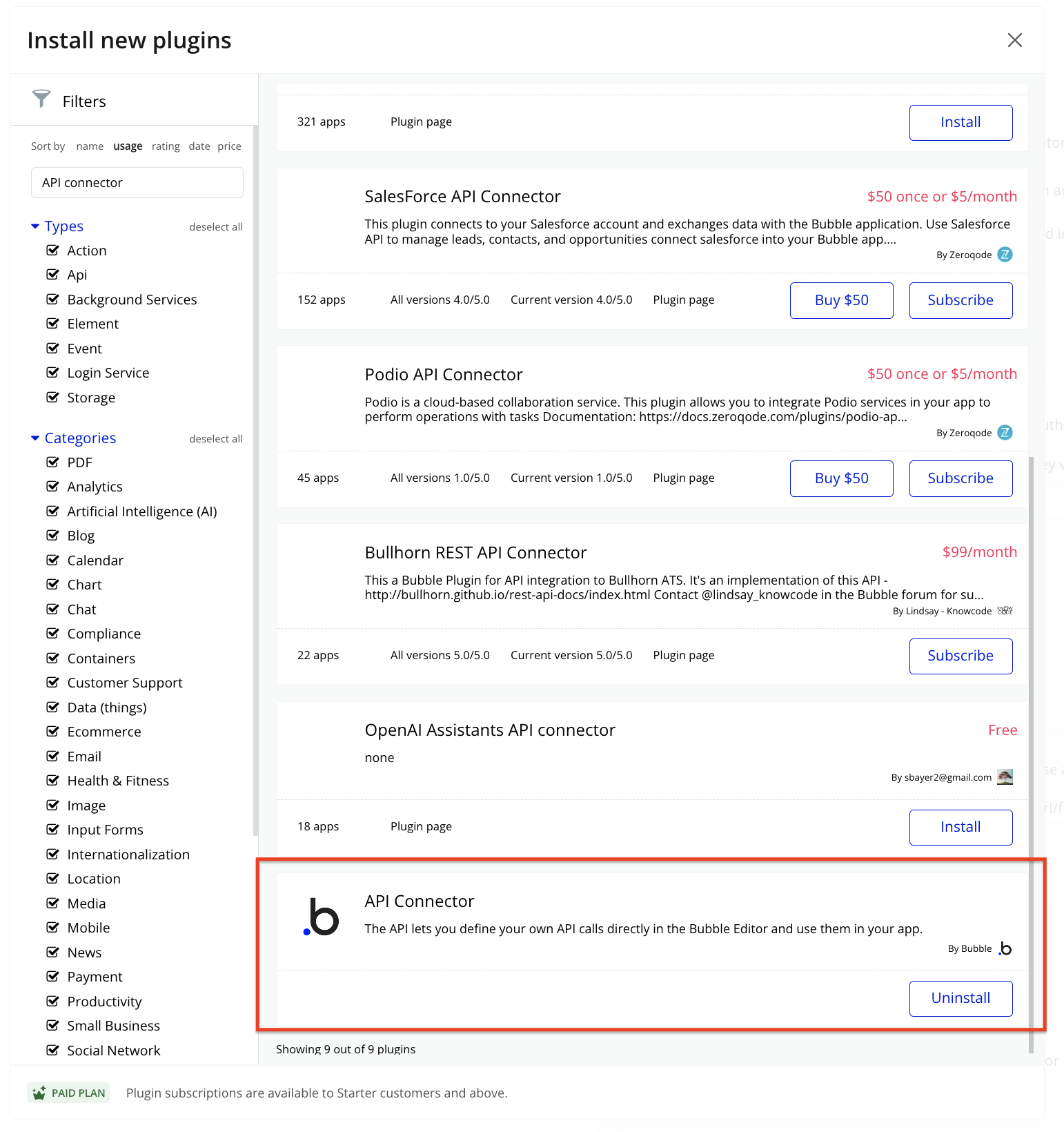Sort plugins by price

pos(229,146)
